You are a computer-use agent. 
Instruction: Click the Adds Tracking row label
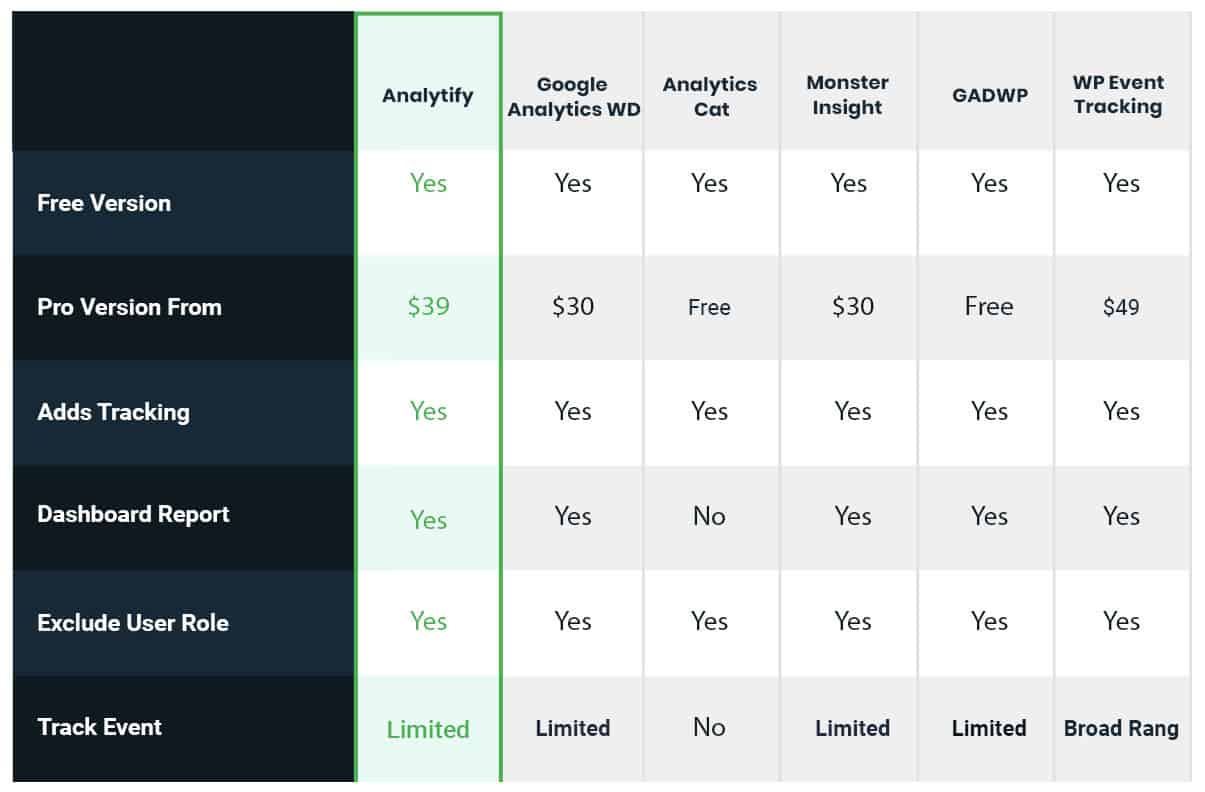(x=113, y=412)
